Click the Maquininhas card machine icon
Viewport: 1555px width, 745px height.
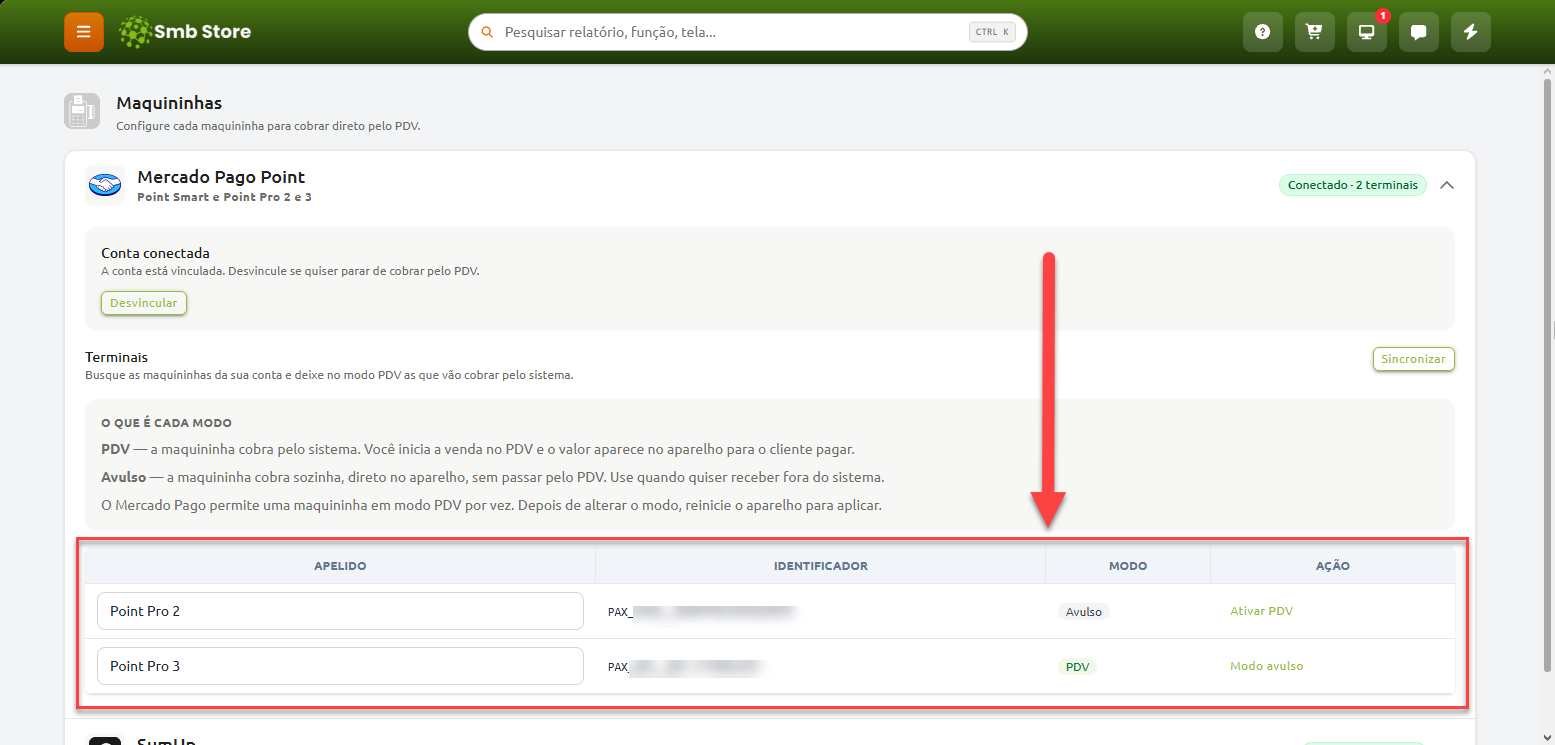point(82,111)
